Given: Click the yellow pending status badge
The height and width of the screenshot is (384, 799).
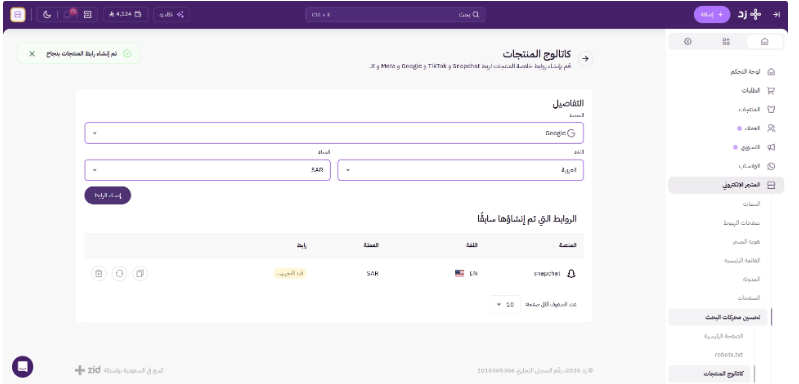Looking at the screenshot, I should pyautogui.click(x=290, y=273).
